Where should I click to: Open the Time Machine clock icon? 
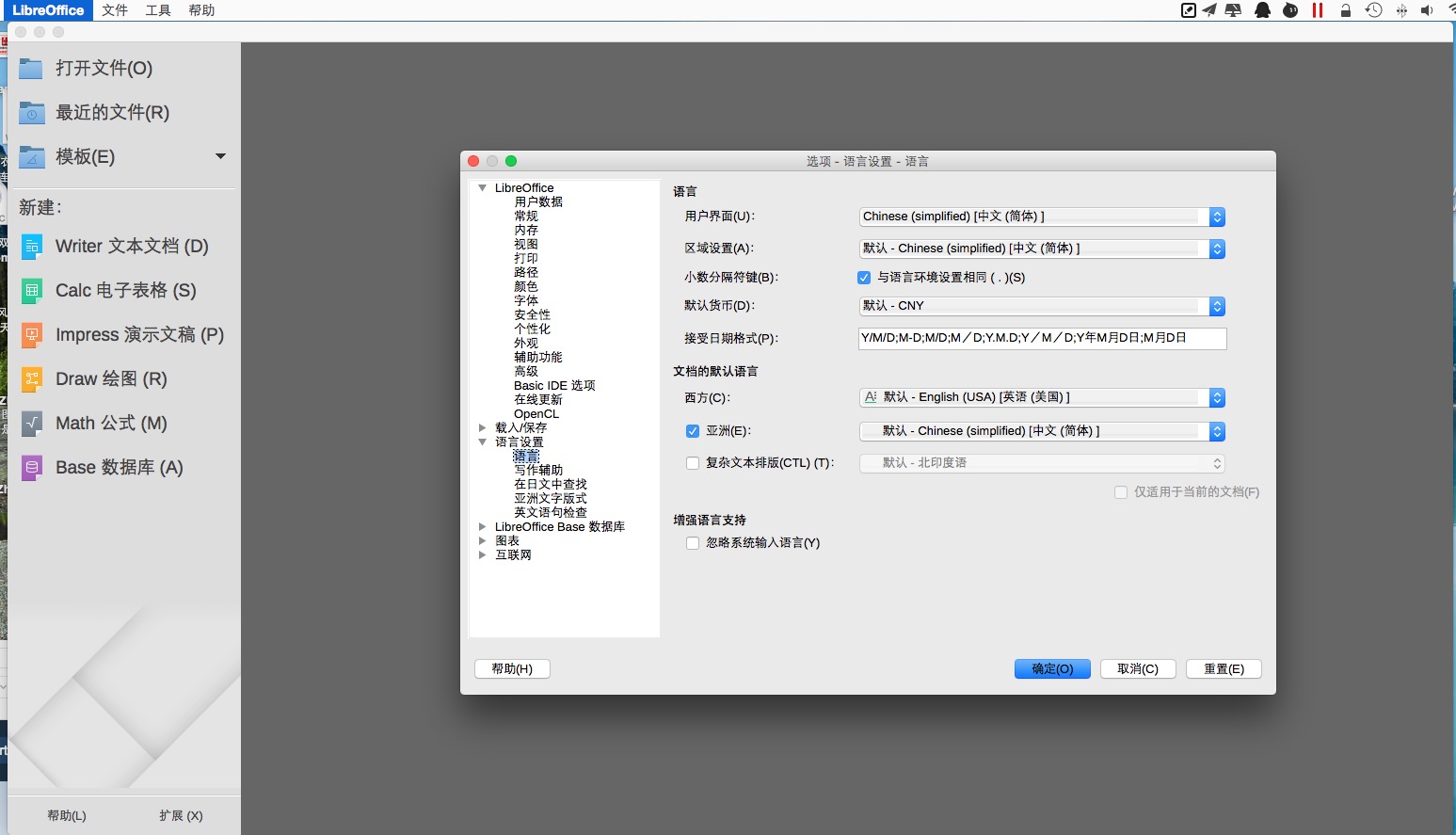click(x=1374, y=10)
